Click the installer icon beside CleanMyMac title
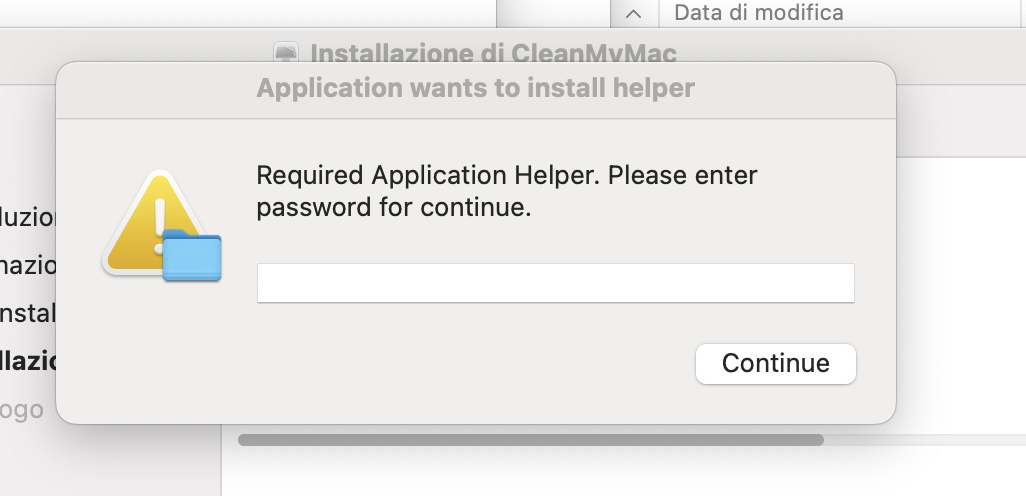 286,52
